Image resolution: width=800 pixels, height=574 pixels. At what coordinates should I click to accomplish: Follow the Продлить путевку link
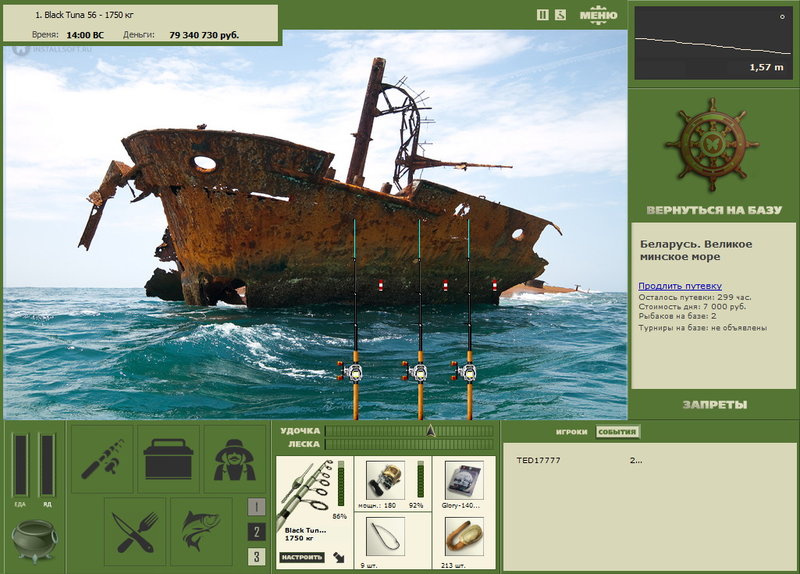(680, 286)
